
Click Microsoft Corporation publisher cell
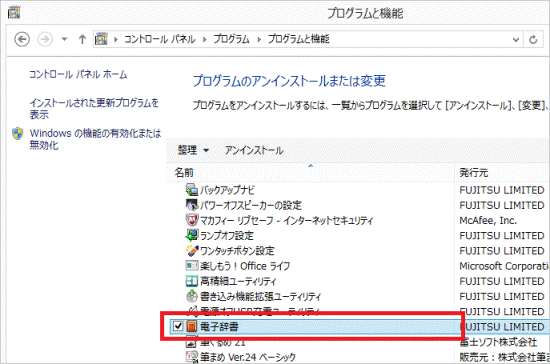(x=504, y=266)
